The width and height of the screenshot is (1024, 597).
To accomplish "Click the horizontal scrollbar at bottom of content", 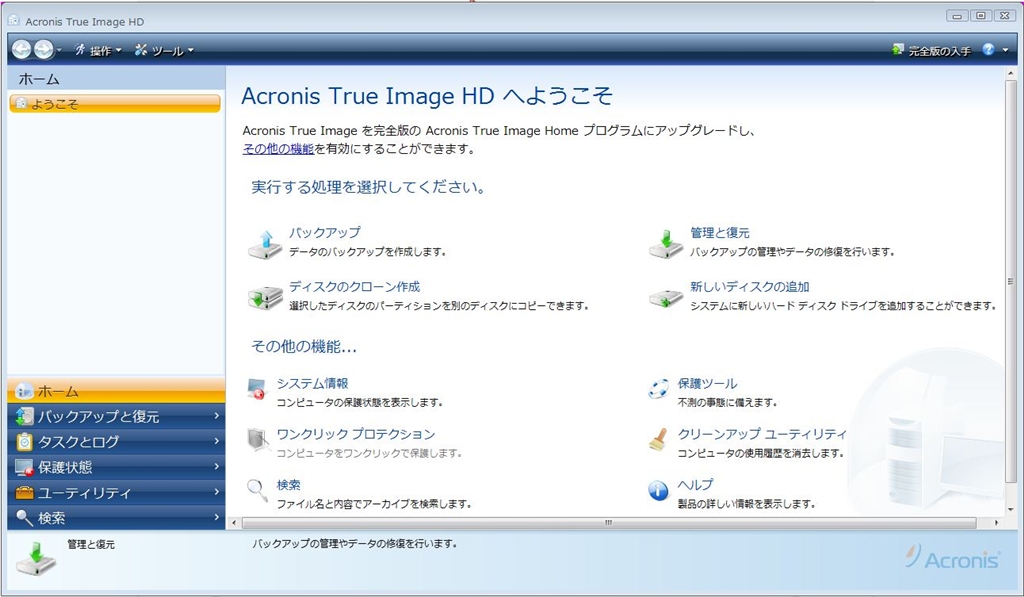I will click(x=609, y=523).
